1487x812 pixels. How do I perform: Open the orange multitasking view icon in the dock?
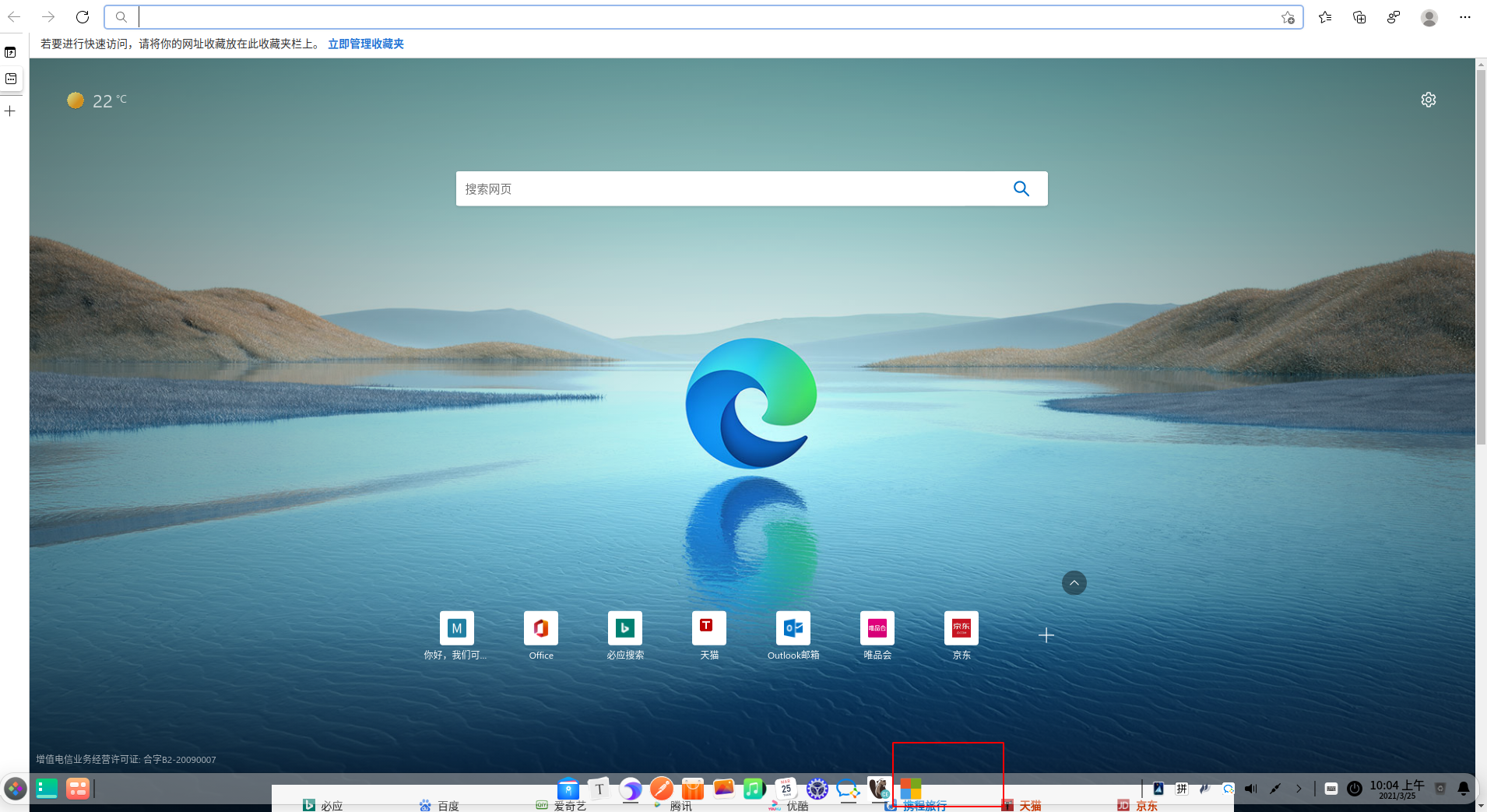[78, 789]
